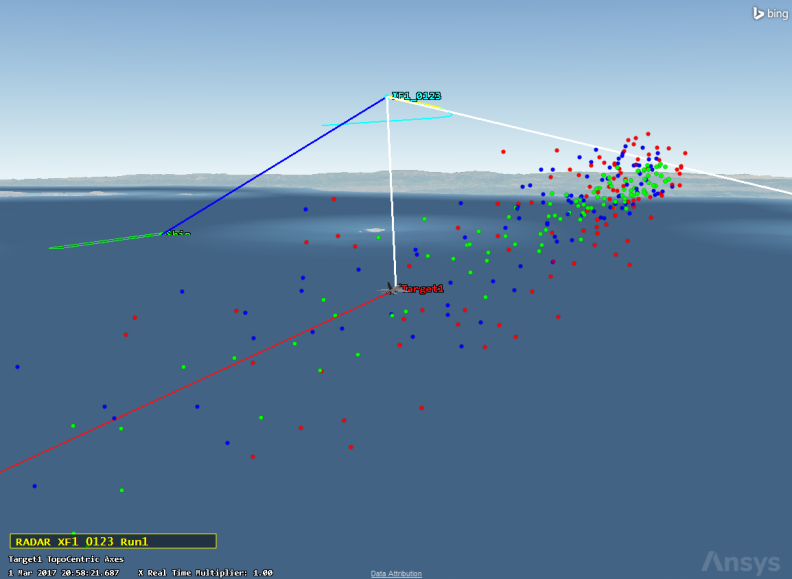Screen dimensions: 792x579
Task: Open the Data Attribution link
Action: (396, 574)
